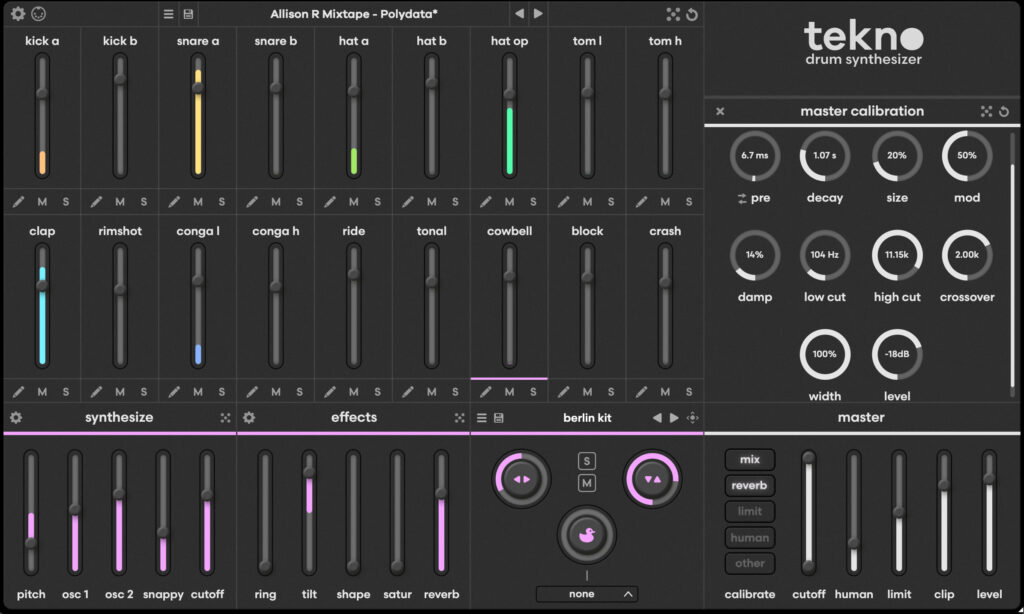Screen dimensions: 1024x614
Task: Click the reset icon in master calibration
Action: (1004, 111)
